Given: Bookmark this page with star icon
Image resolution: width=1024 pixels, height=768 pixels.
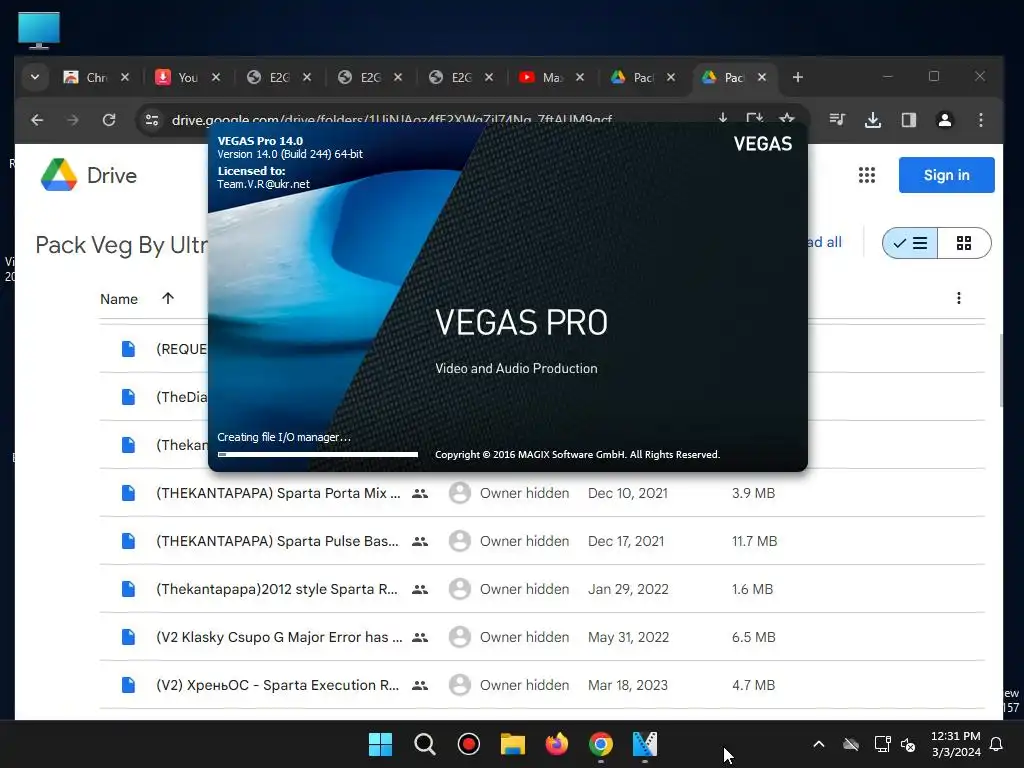Looking at the screenshot, I should (787, 119).
